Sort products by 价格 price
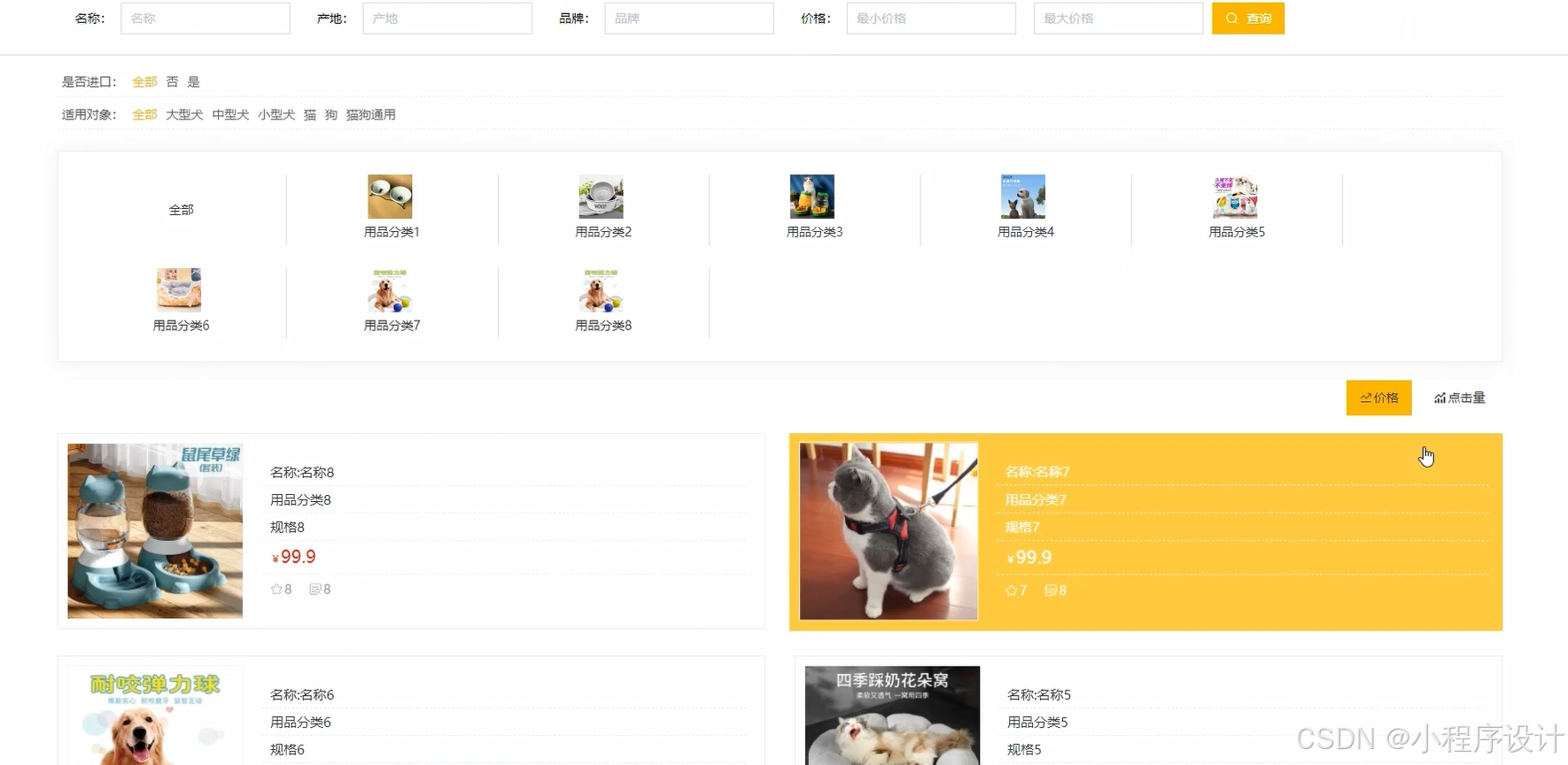Screen dimensions: 1568x765 1379,398
